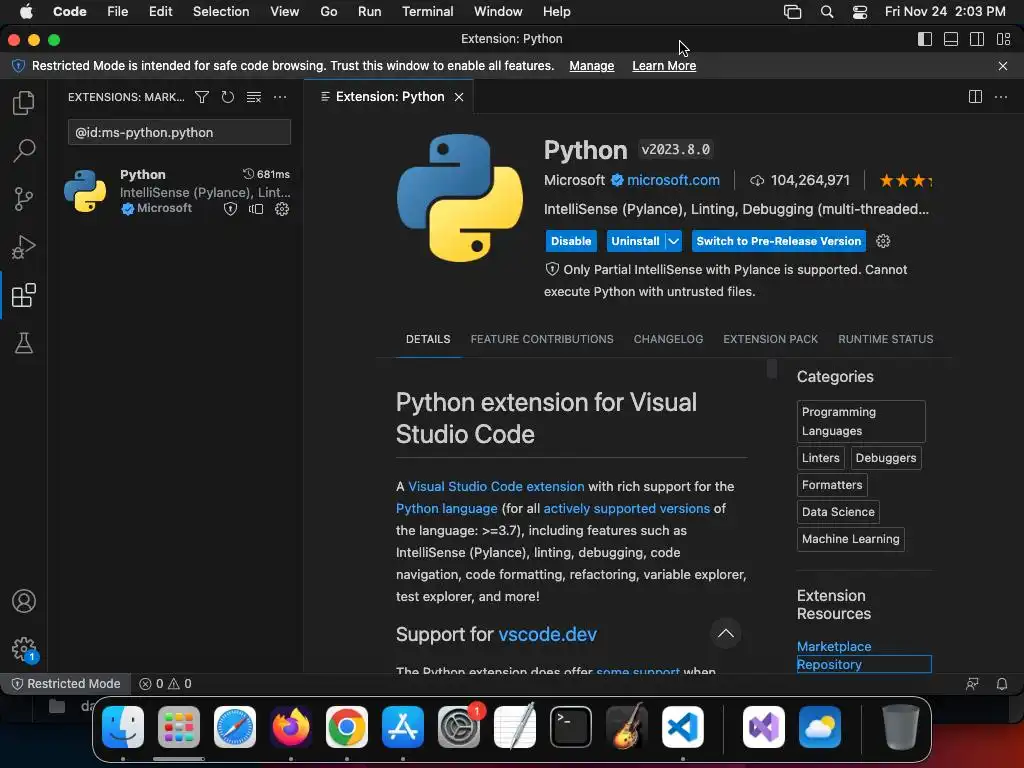Select the Programming Languages category

861,421
